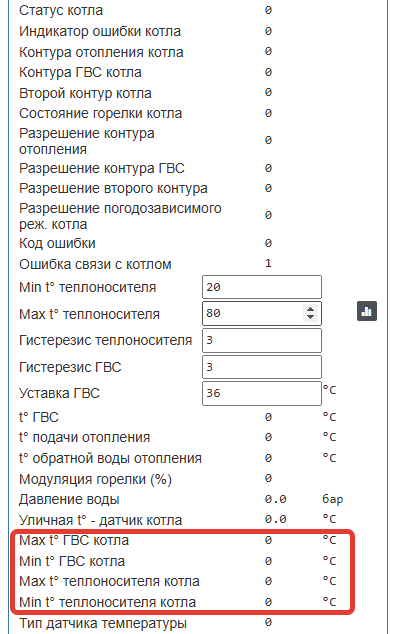The height and width of the screenshot is (634, 394).
Task: Select the Гистерезис теплоносителя input field
Action: [x=262, y=340]
